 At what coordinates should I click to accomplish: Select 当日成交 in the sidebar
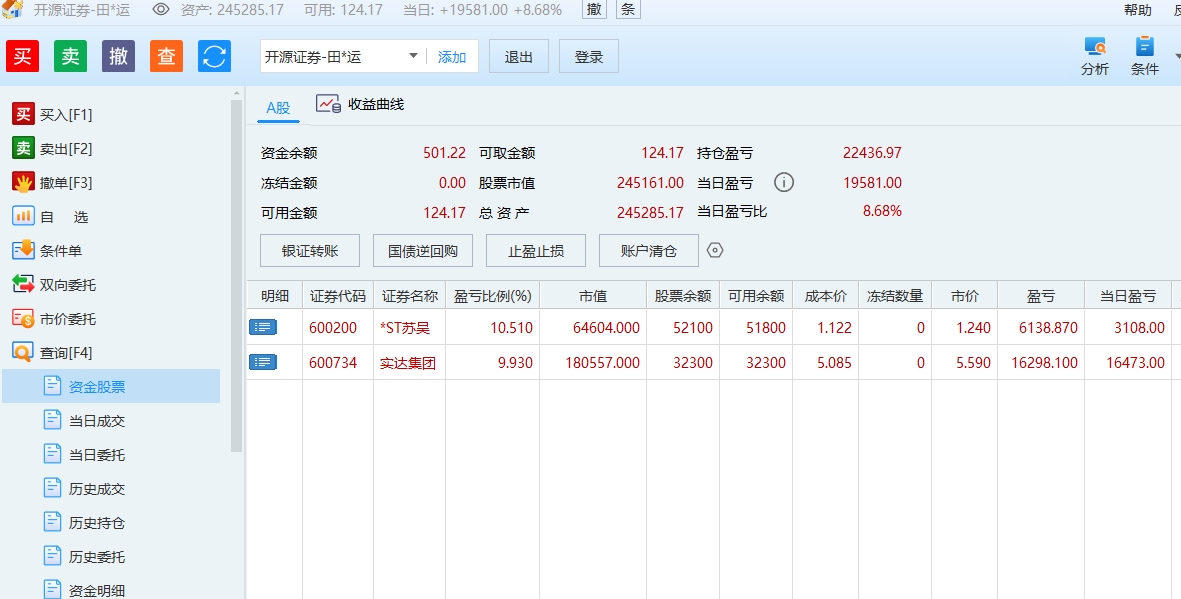97,421
